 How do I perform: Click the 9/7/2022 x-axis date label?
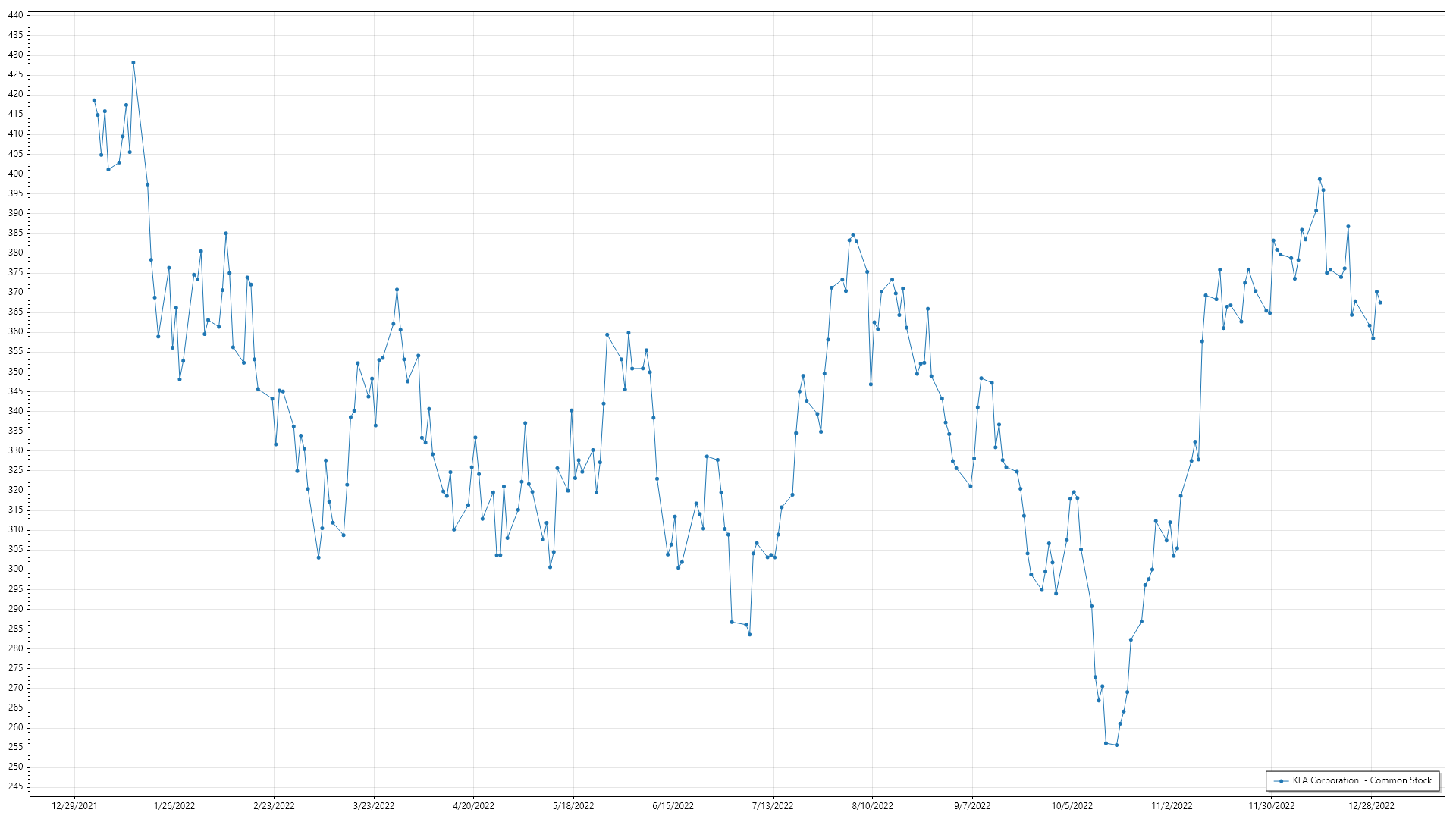[x=972, y=805]
